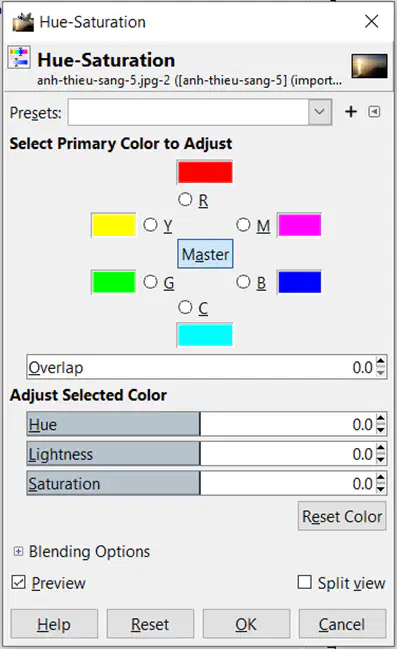
Task: Select the Master button
Action: point(205,254)
